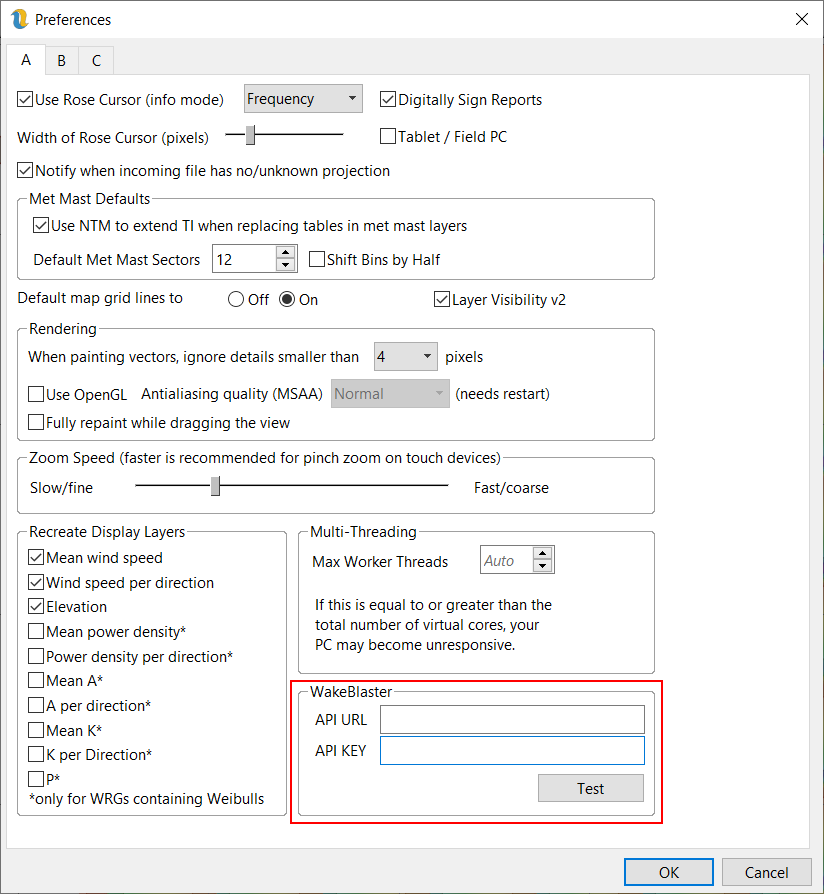The width and height of the screenshot is (824, 894).
Task: Enable Tablet / Field PC option
Action: 389,136
